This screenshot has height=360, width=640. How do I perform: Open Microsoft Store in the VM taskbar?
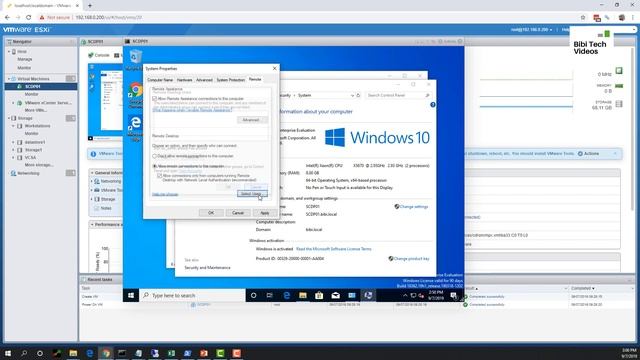pyautogui.click(x=319, y=296)
